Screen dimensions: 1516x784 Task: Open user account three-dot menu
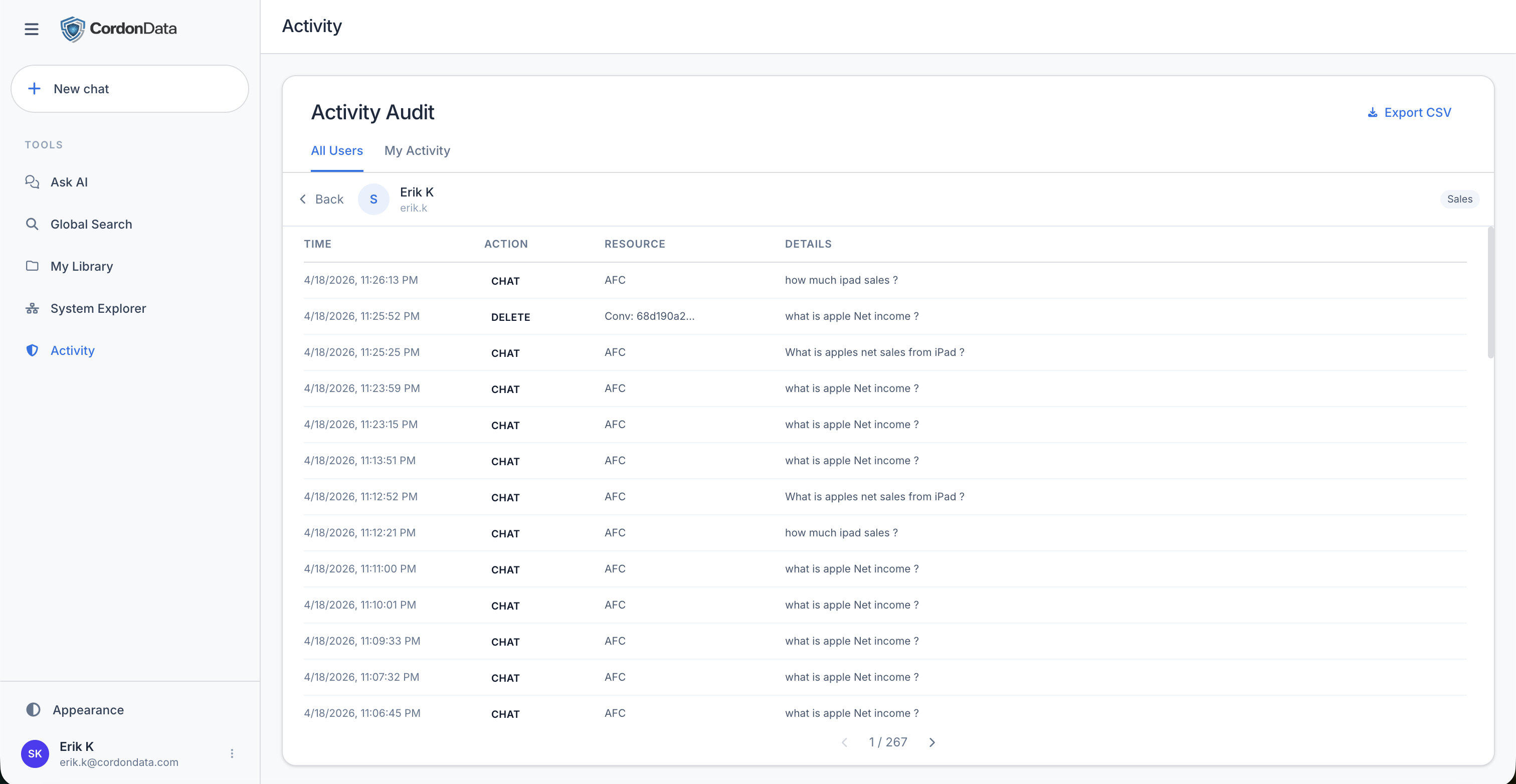coord(232,753)
